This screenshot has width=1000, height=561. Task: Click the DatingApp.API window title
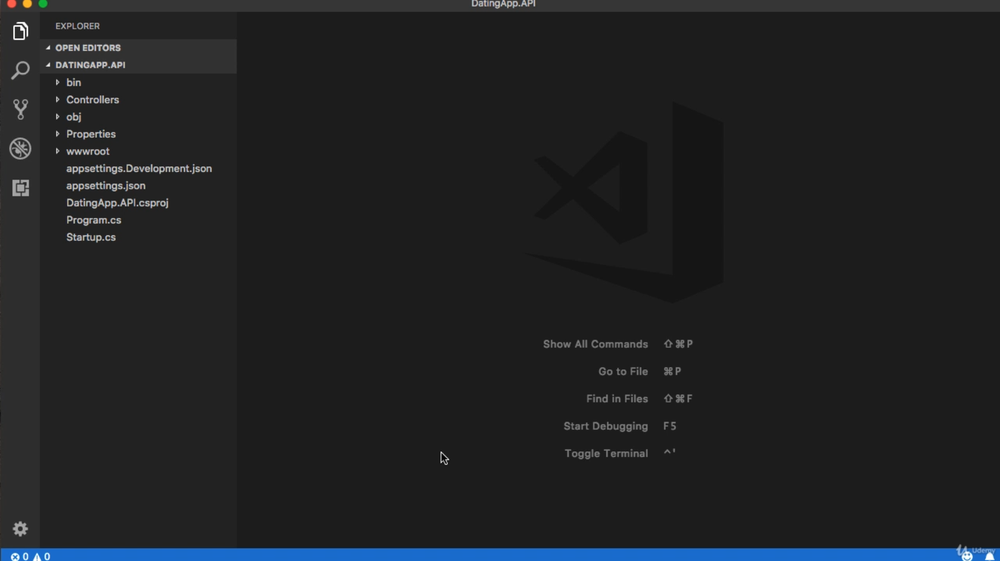point(503,4)
